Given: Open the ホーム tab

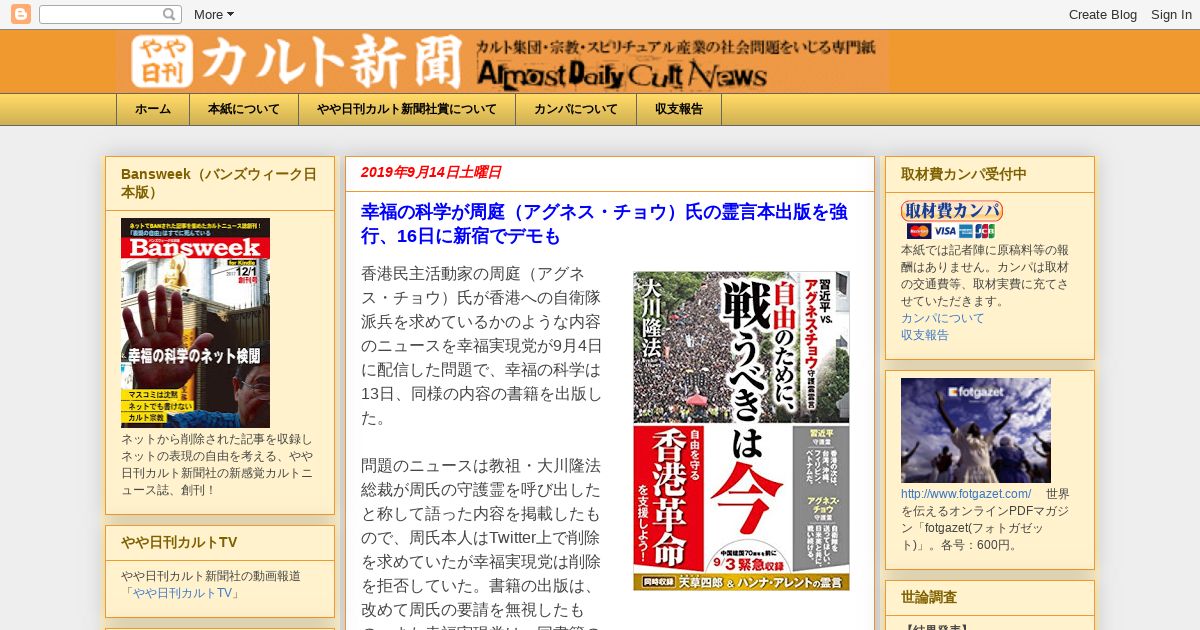Looking at the screenshot, I should pyautogui.click(x=153, y=109).
